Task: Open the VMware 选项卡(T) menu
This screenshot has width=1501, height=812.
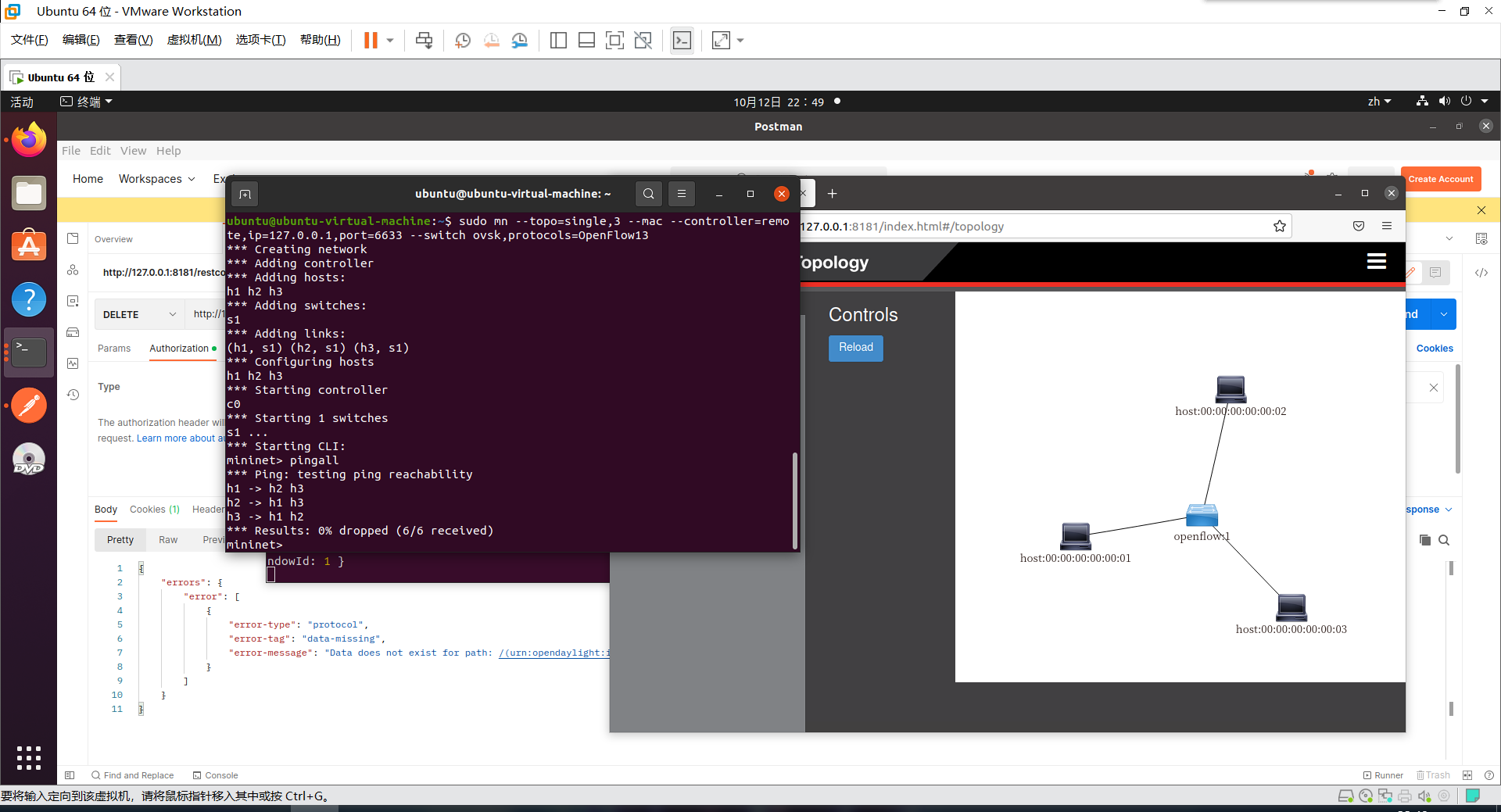Action: click(261, 40)
